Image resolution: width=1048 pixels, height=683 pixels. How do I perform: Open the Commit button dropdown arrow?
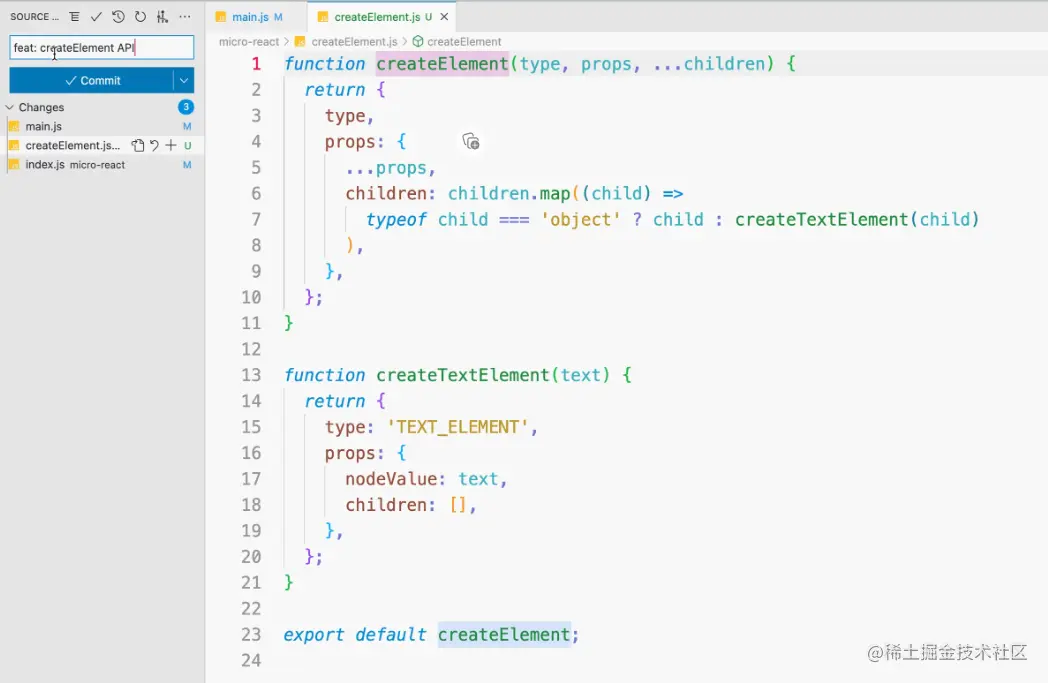click(x=184, y=80)
